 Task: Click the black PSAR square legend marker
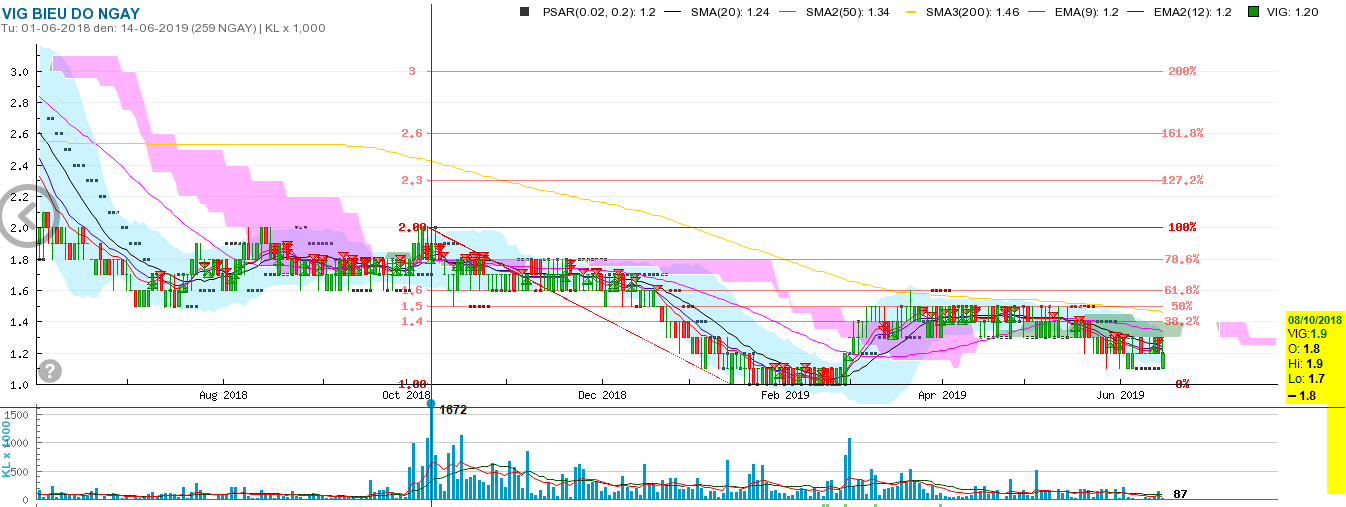click(523, 12)
